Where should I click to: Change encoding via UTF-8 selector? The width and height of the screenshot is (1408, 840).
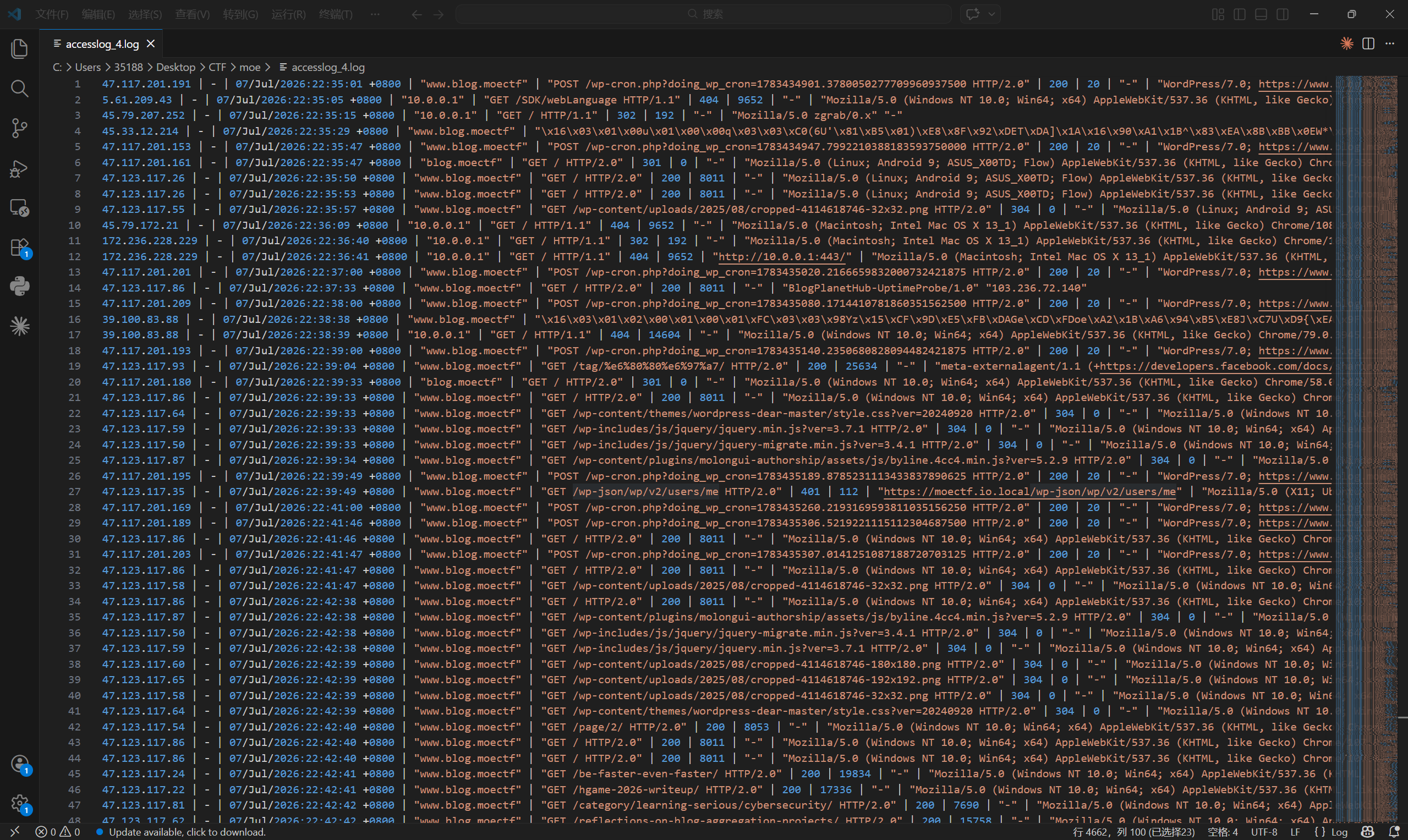[x=1264, y=832]
